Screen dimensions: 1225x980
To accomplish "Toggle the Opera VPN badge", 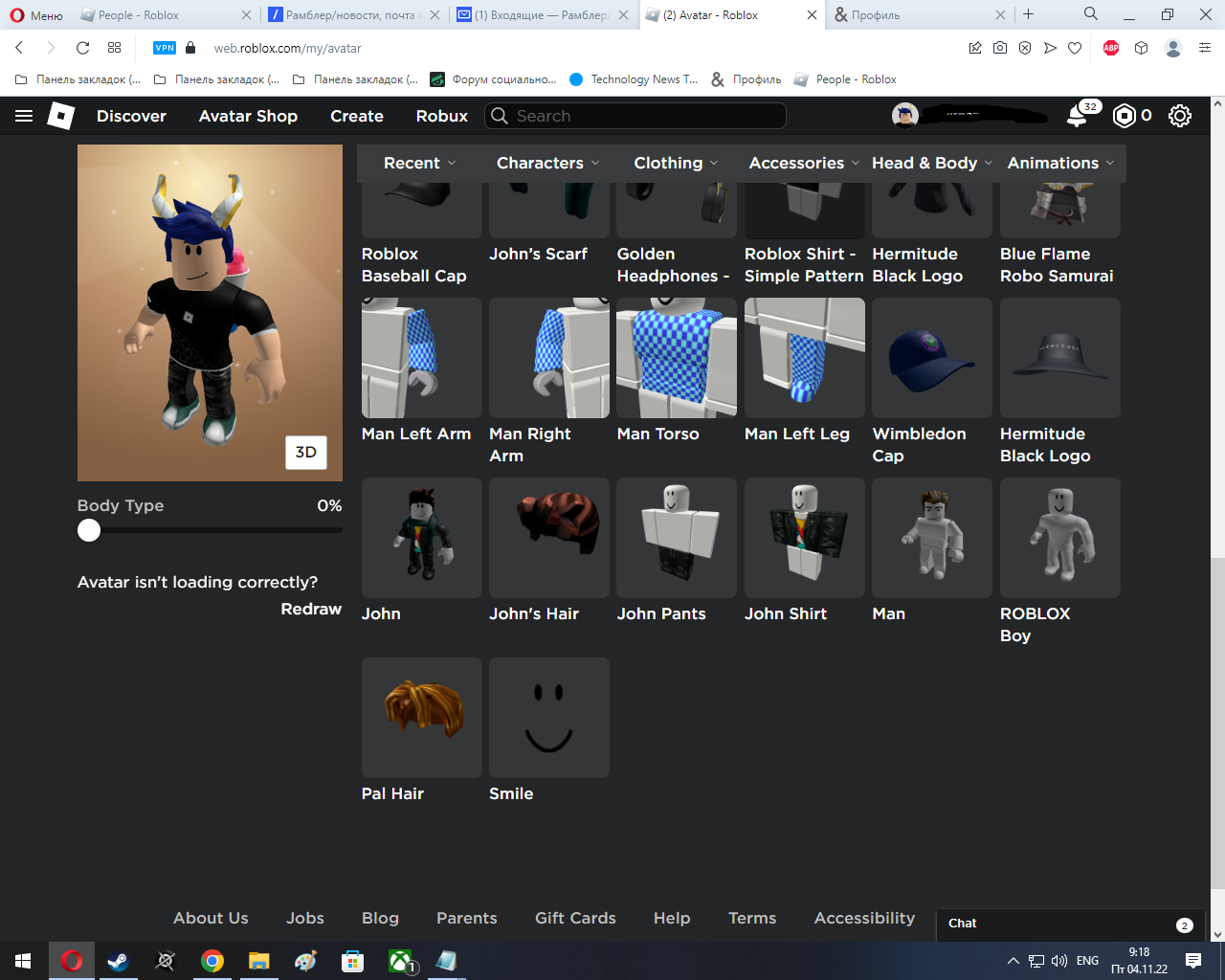I will pyautogui.click(x=165, y=48).
